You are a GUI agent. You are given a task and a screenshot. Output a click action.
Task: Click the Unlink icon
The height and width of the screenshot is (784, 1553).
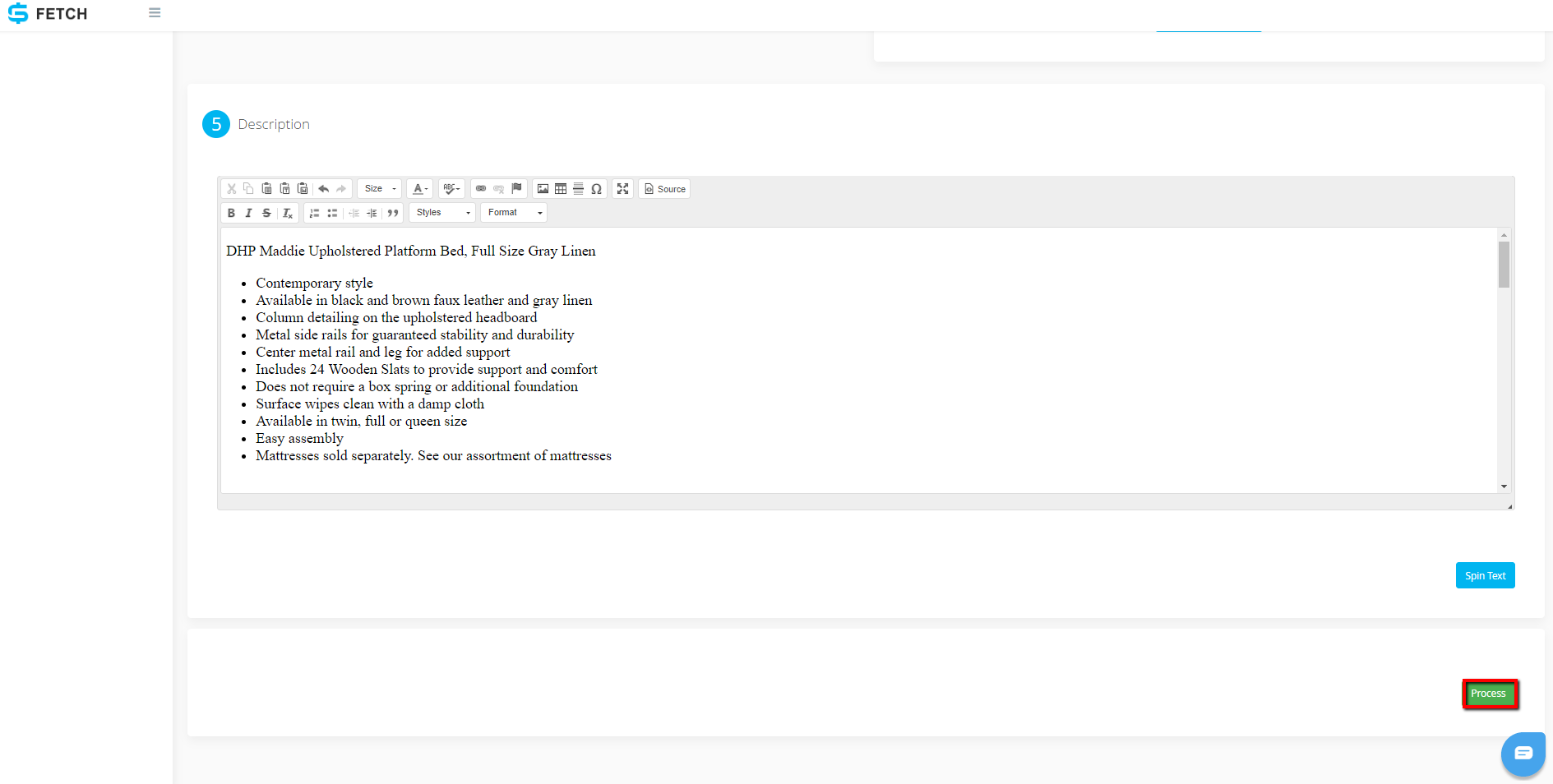498,189
